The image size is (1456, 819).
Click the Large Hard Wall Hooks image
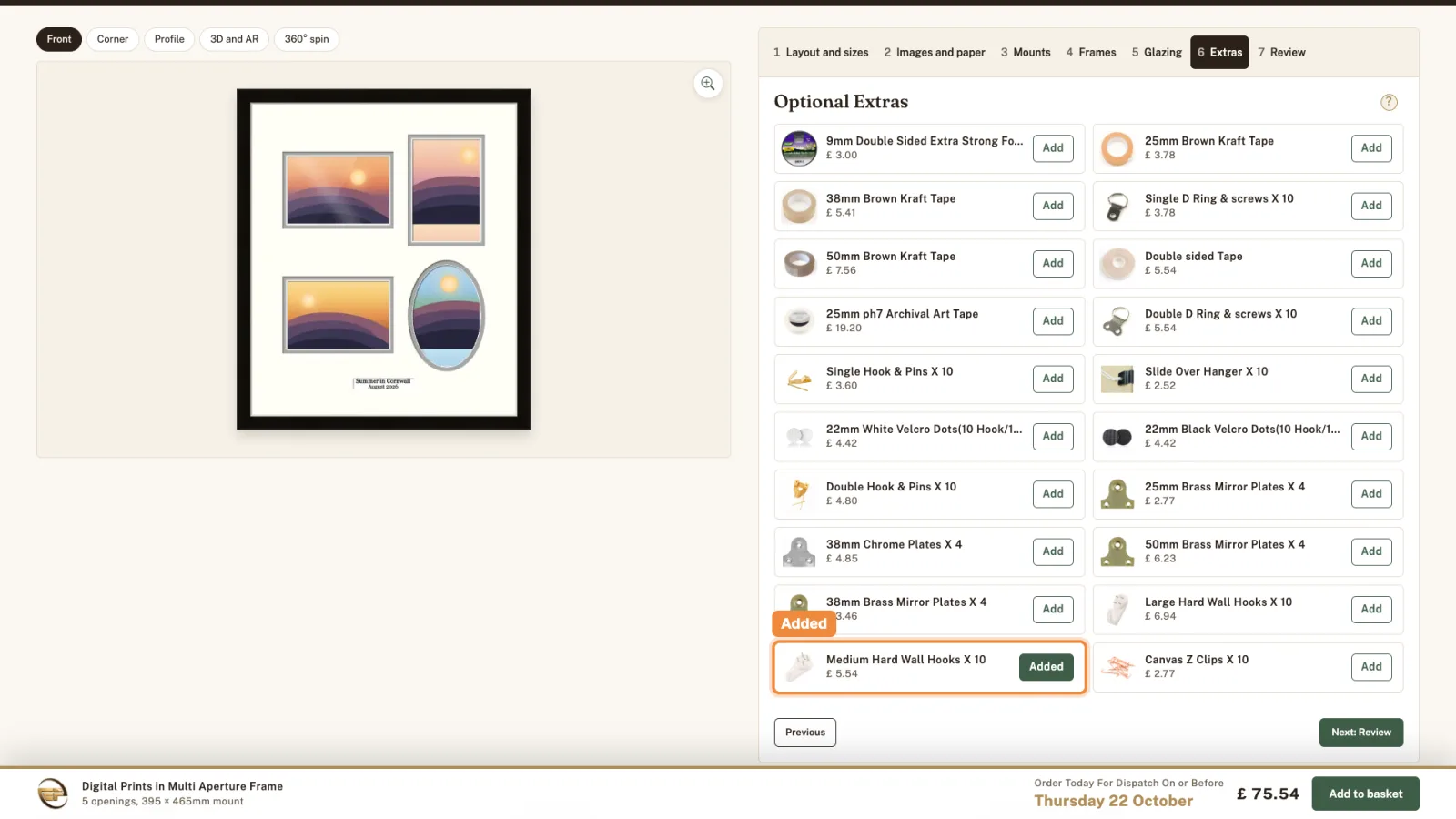pyautogui.click(x=1117, y=610)
